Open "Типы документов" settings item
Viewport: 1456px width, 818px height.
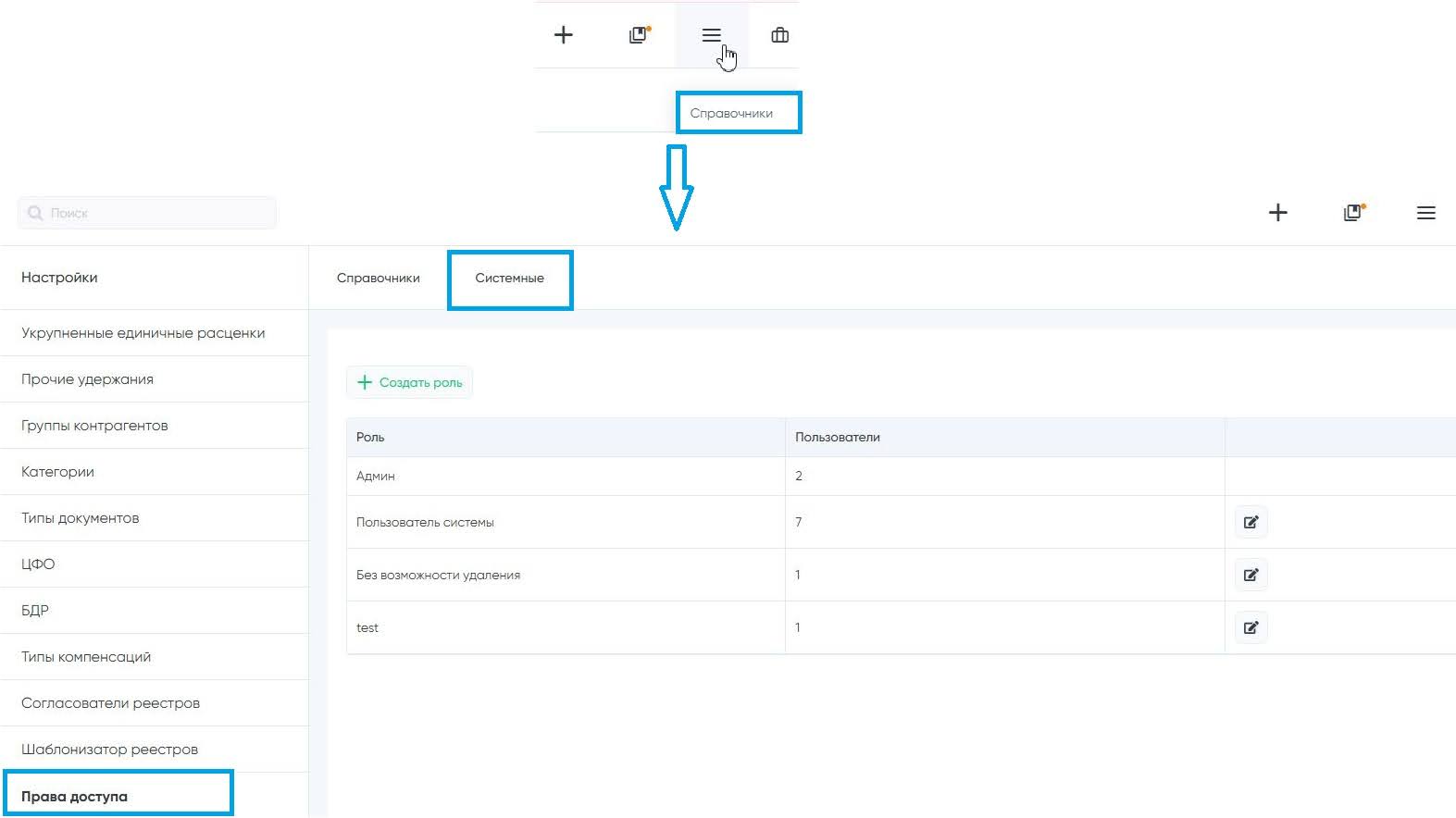click(x=80, y=518)
